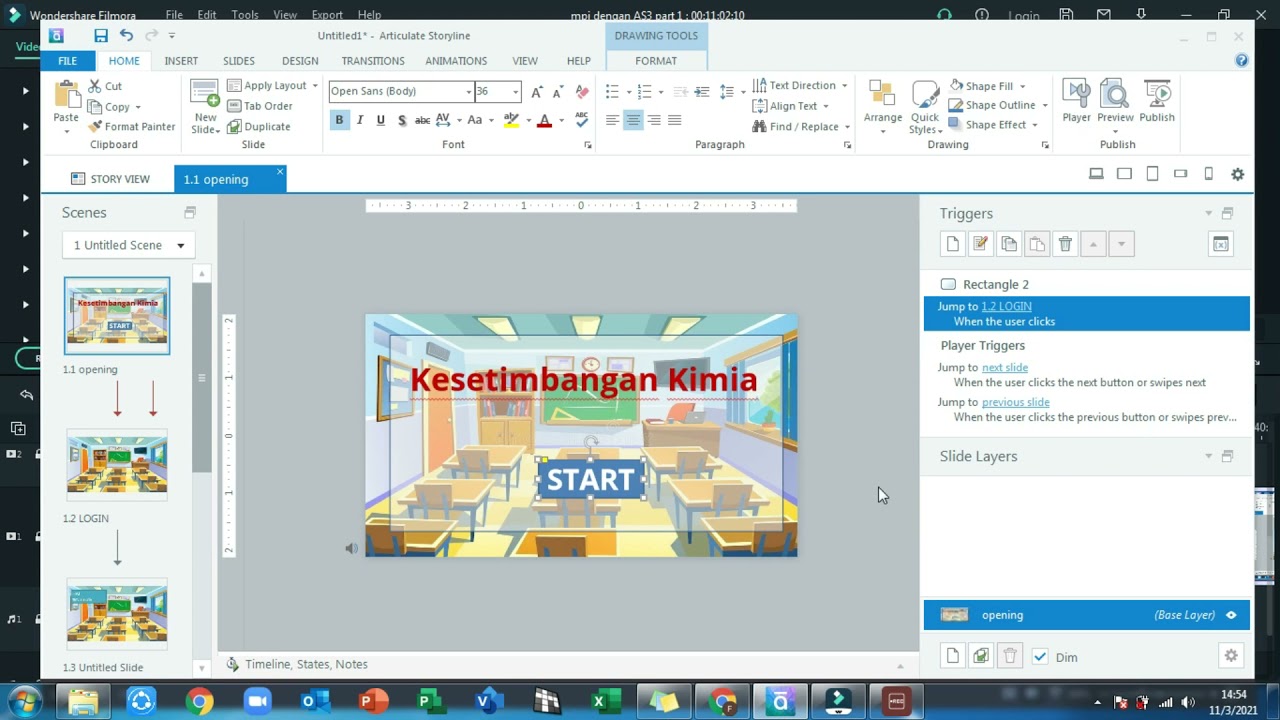This screenshot has height=720, width=1280.
Task: Duplicate the selected slide layer
Action: pyautogui.click(x=981, y=656)
